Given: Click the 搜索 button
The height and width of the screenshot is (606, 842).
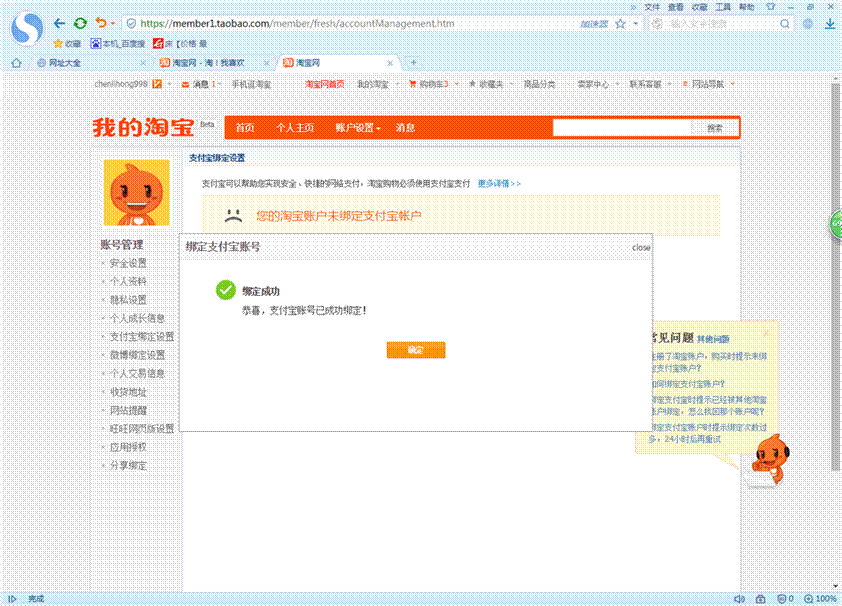Looking at the screenshot, I should (715, 128).
